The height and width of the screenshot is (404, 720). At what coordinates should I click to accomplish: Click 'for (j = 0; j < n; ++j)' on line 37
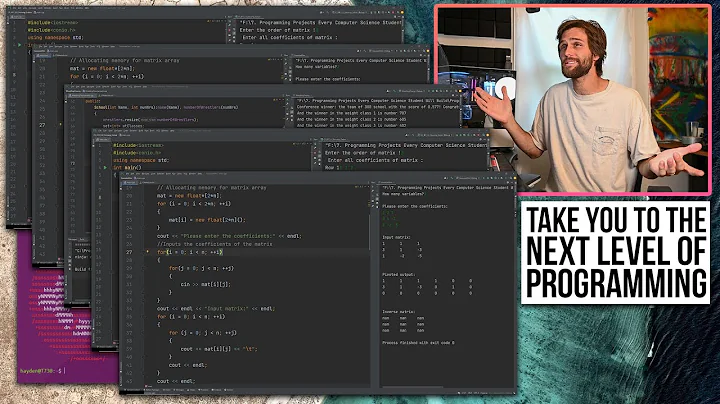(x=202, y=333)
